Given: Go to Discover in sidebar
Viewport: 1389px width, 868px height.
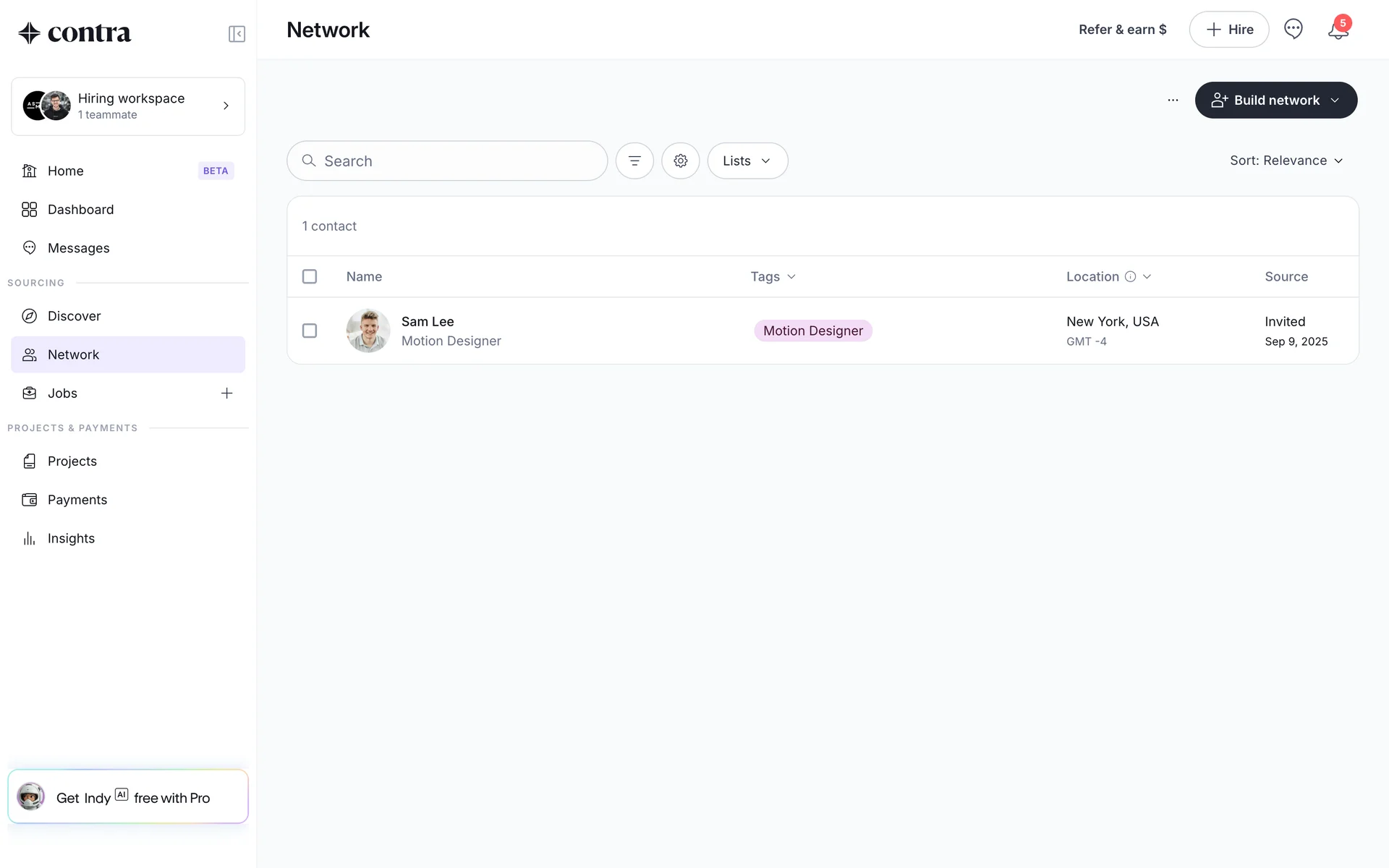Looking at the screenshot, I should (x=74, y=316).
